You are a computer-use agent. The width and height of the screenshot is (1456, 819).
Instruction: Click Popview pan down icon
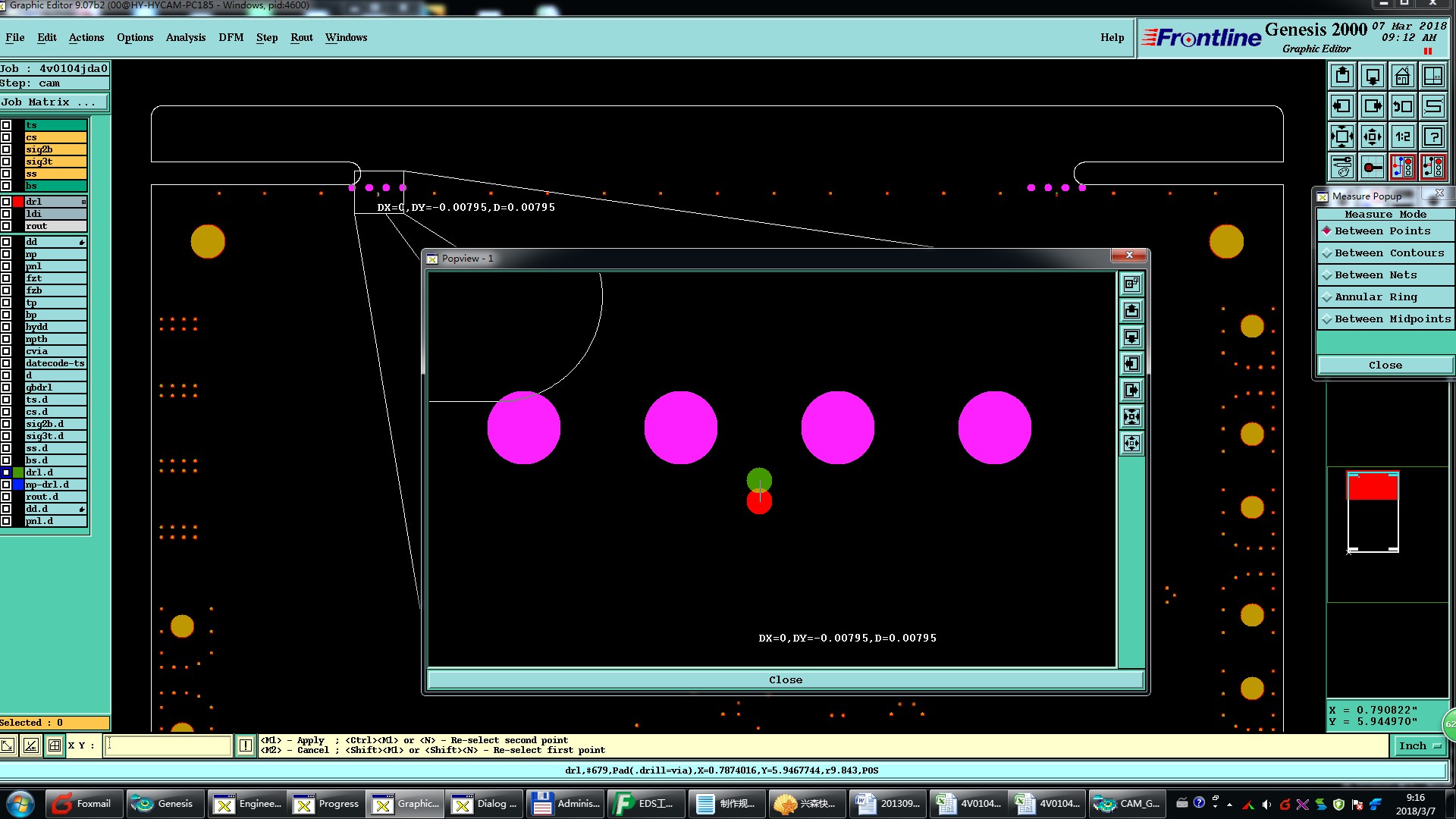pyautogui.click(x=1131, y=337)
